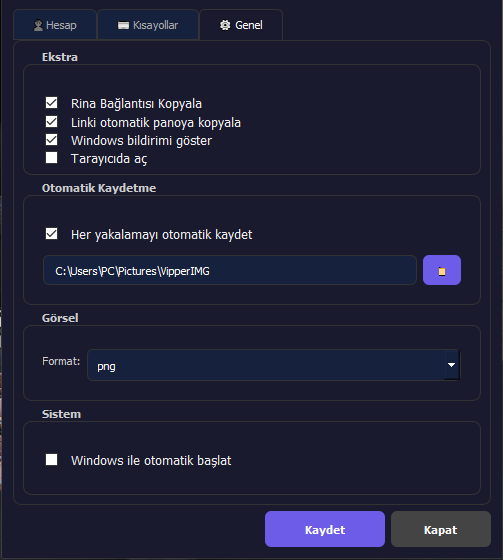Toggle Rina Bağlantısı Kopyala checkbox
Viewport: 503px width, 560px height.
coord(51,103)
